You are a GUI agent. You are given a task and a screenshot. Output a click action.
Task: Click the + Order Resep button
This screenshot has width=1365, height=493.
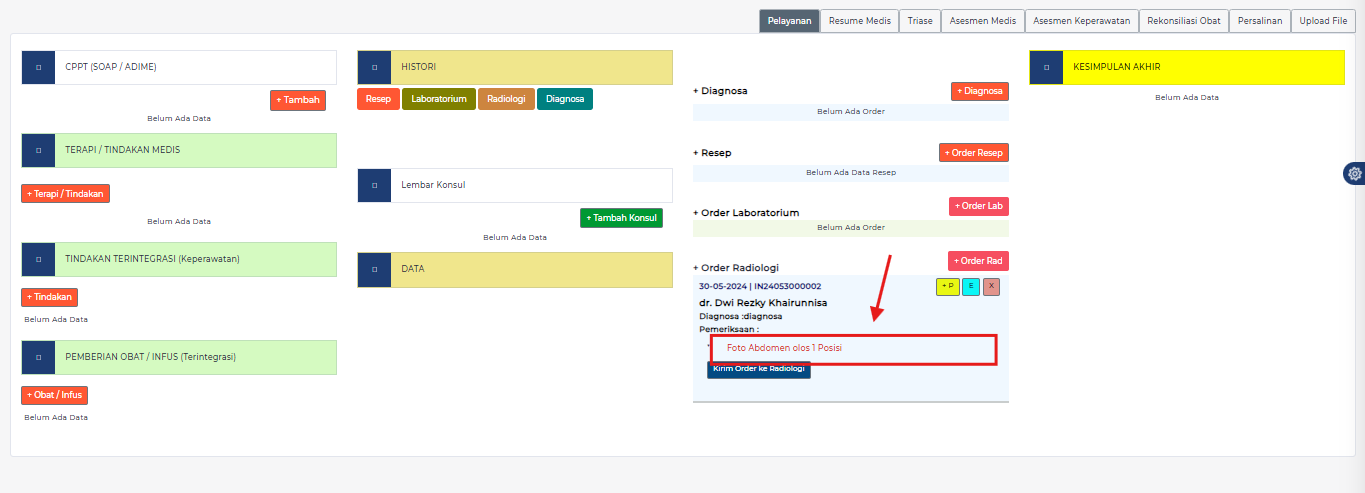973,153
